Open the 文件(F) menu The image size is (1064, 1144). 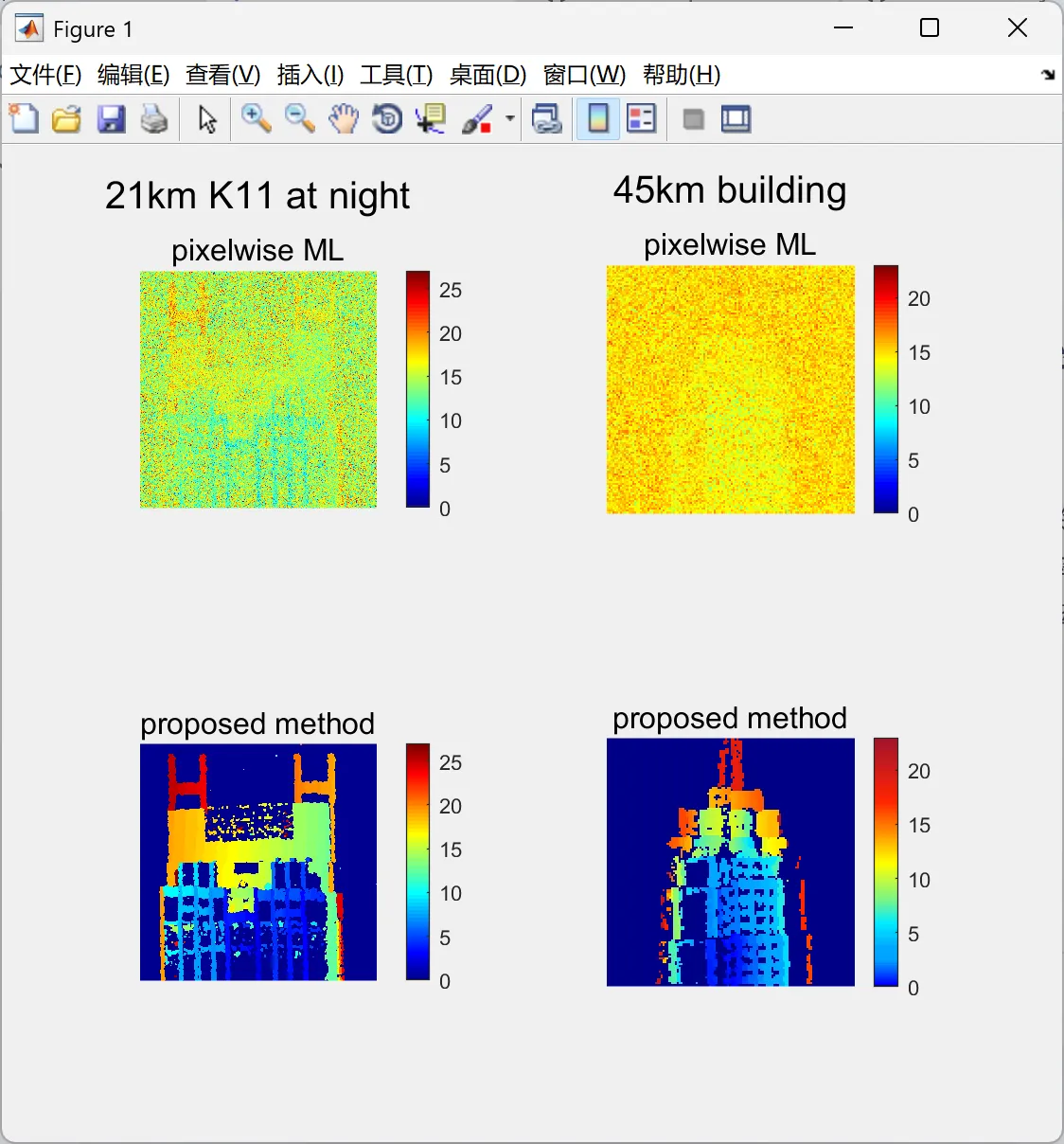pyautogui.click(x=45, y=75)
